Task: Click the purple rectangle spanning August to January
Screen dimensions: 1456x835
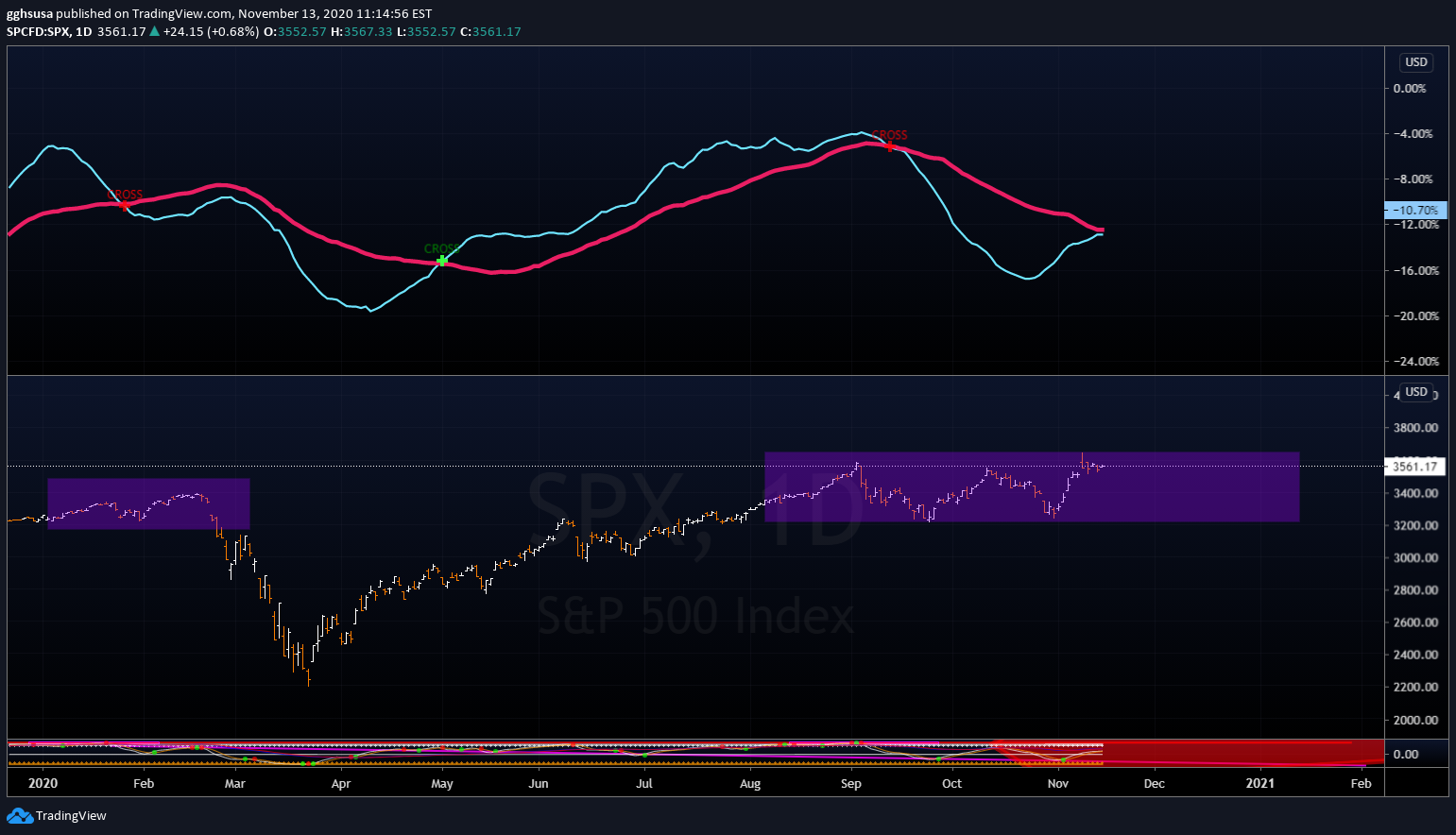Action: [x=1032, y=487]
